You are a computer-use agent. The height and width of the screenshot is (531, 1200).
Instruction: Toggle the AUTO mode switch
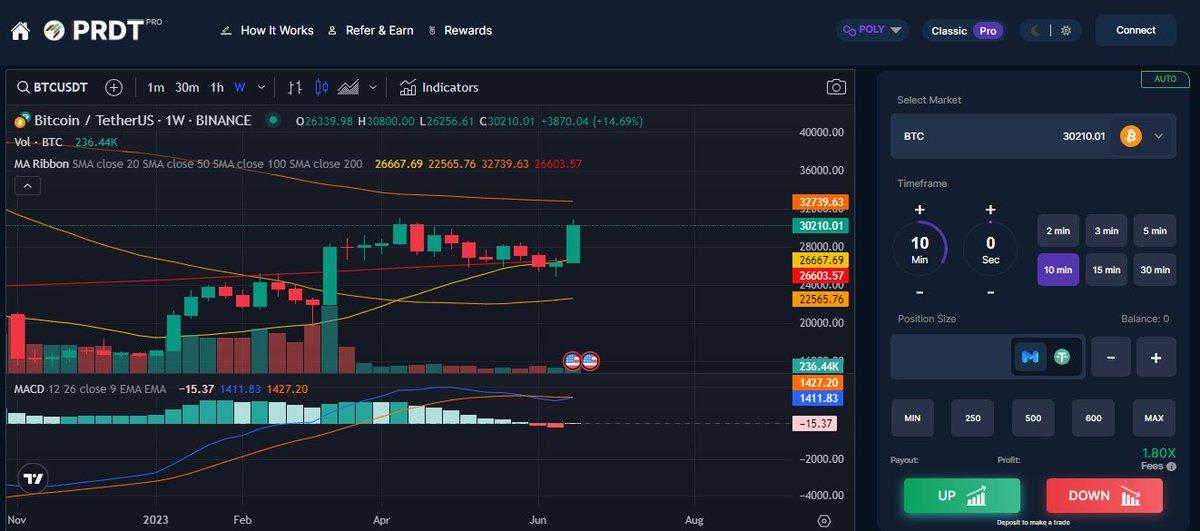[1165, 77]
